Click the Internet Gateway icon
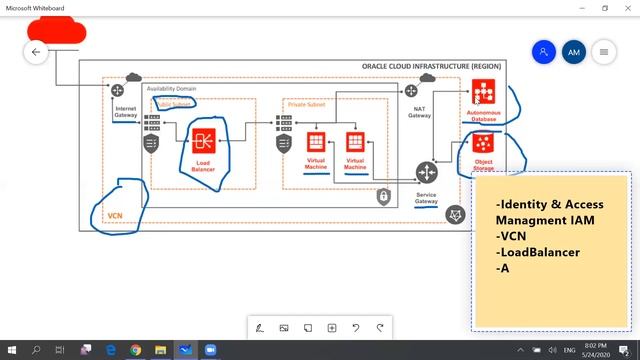 point(118,90)
